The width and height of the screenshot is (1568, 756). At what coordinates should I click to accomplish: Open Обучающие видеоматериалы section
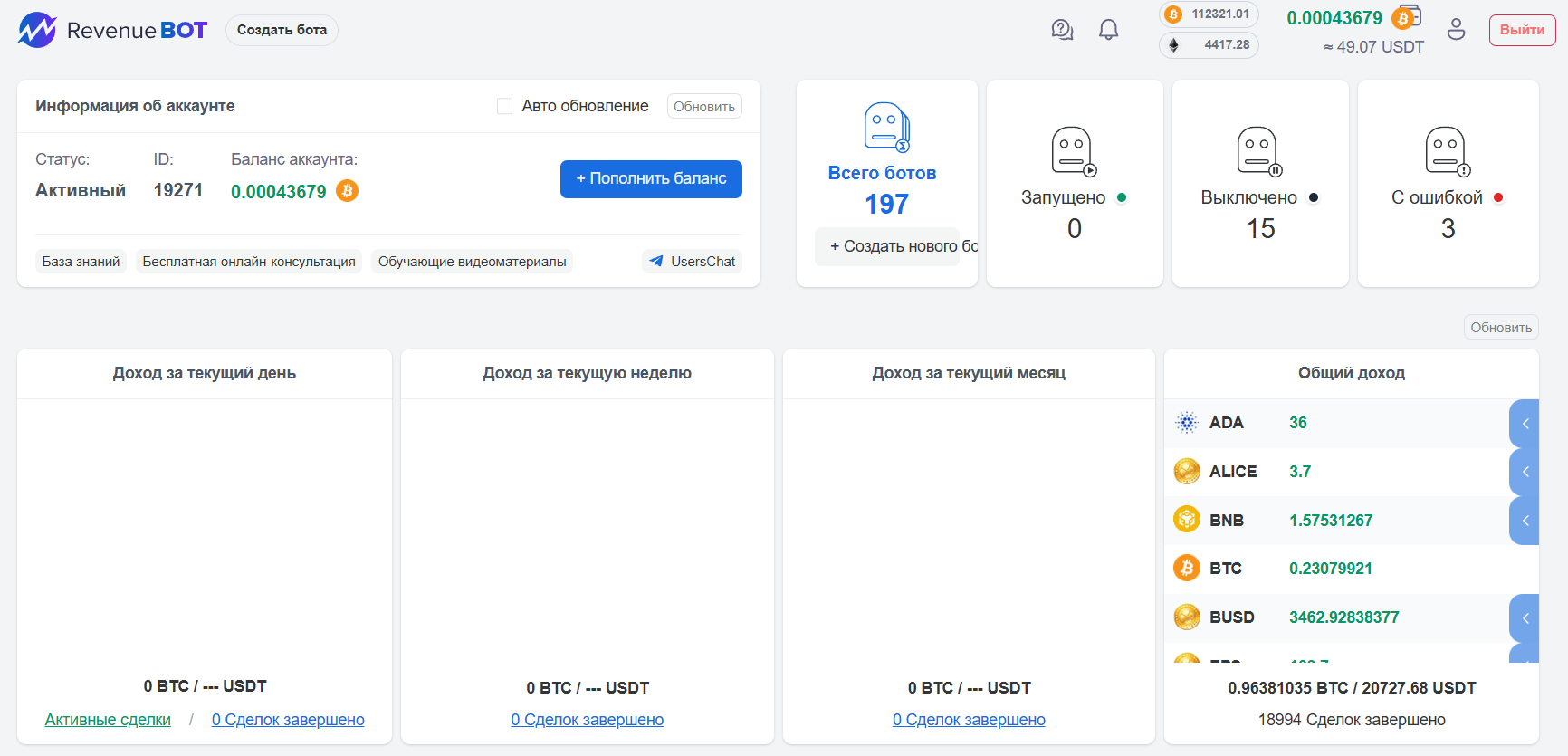(x=472, y=262)
